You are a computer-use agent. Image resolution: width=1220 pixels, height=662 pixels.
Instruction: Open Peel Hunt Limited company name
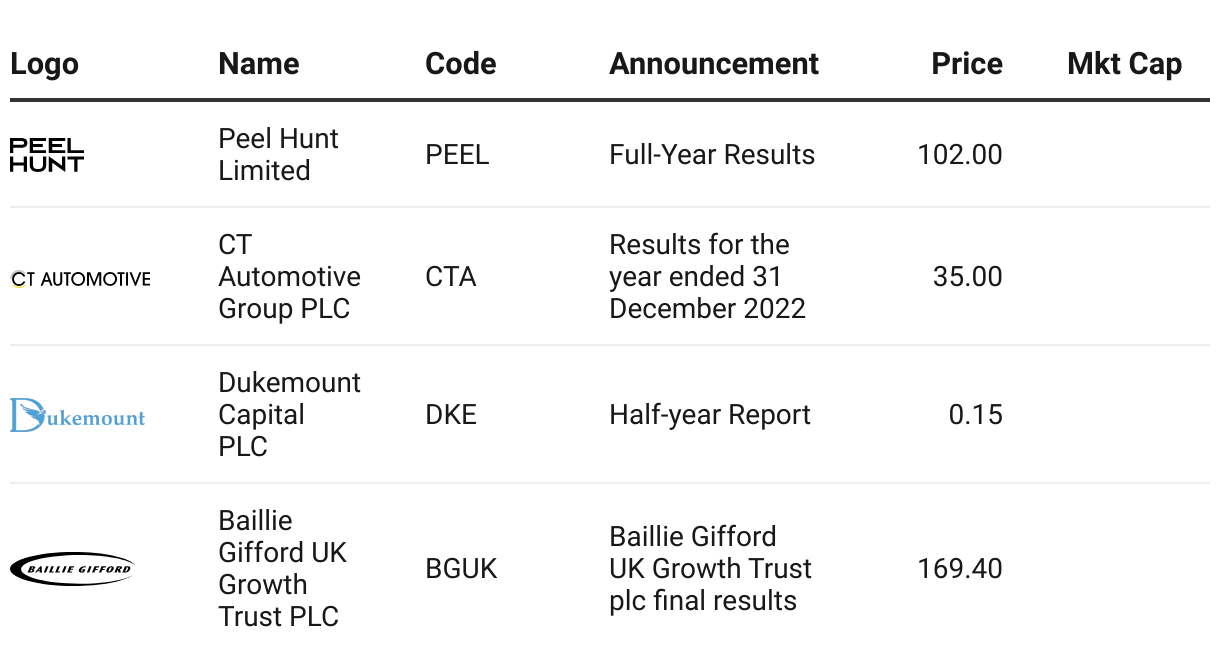click(x=278, y=155)
